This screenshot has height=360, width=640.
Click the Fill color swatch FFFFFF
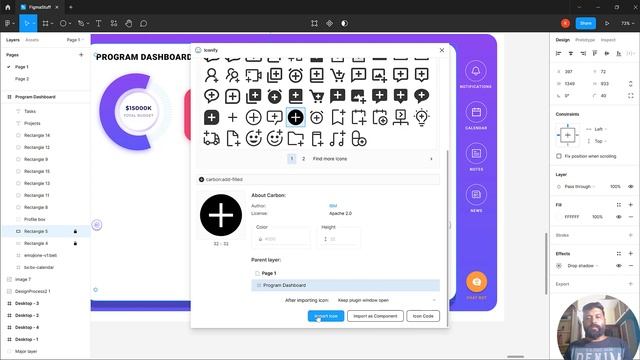pos(559,217)
